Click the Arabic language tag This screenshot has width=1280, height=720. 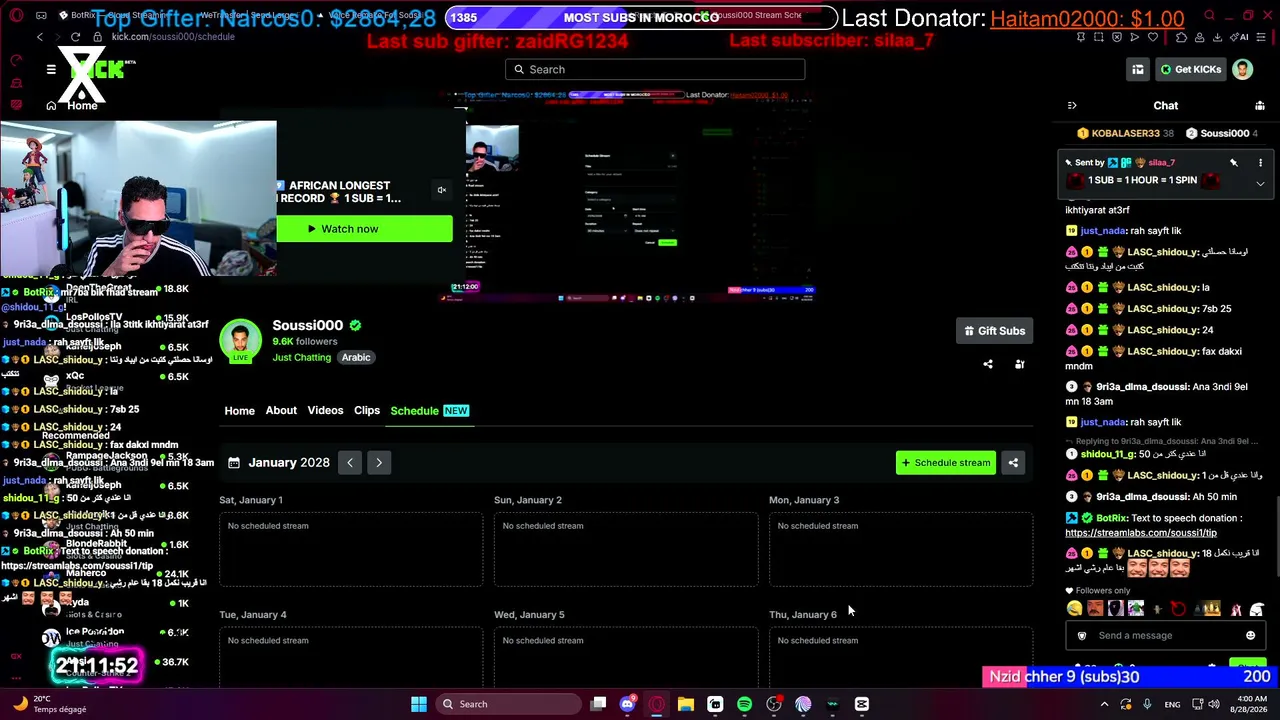(x=356, y=357)
